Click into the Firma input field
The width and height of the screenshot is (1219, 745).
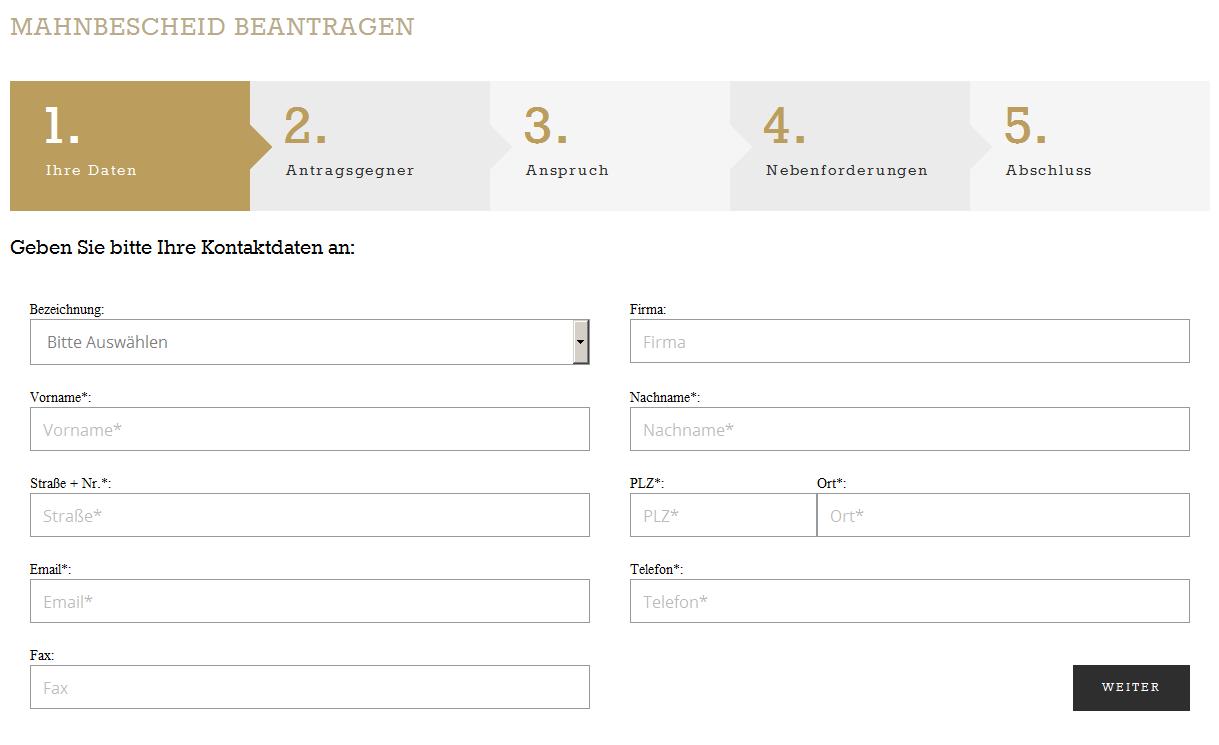tap(909, 342)
